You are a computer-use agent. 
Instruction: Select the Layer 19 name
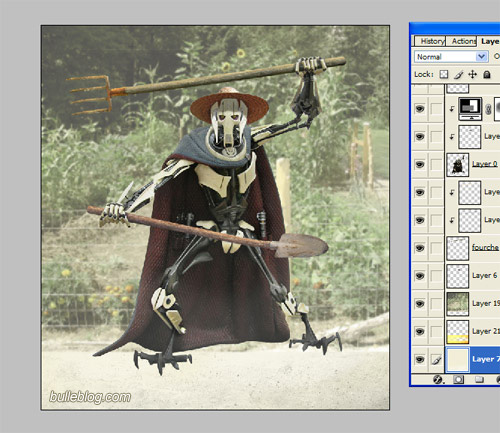click(x=486, y=304)
